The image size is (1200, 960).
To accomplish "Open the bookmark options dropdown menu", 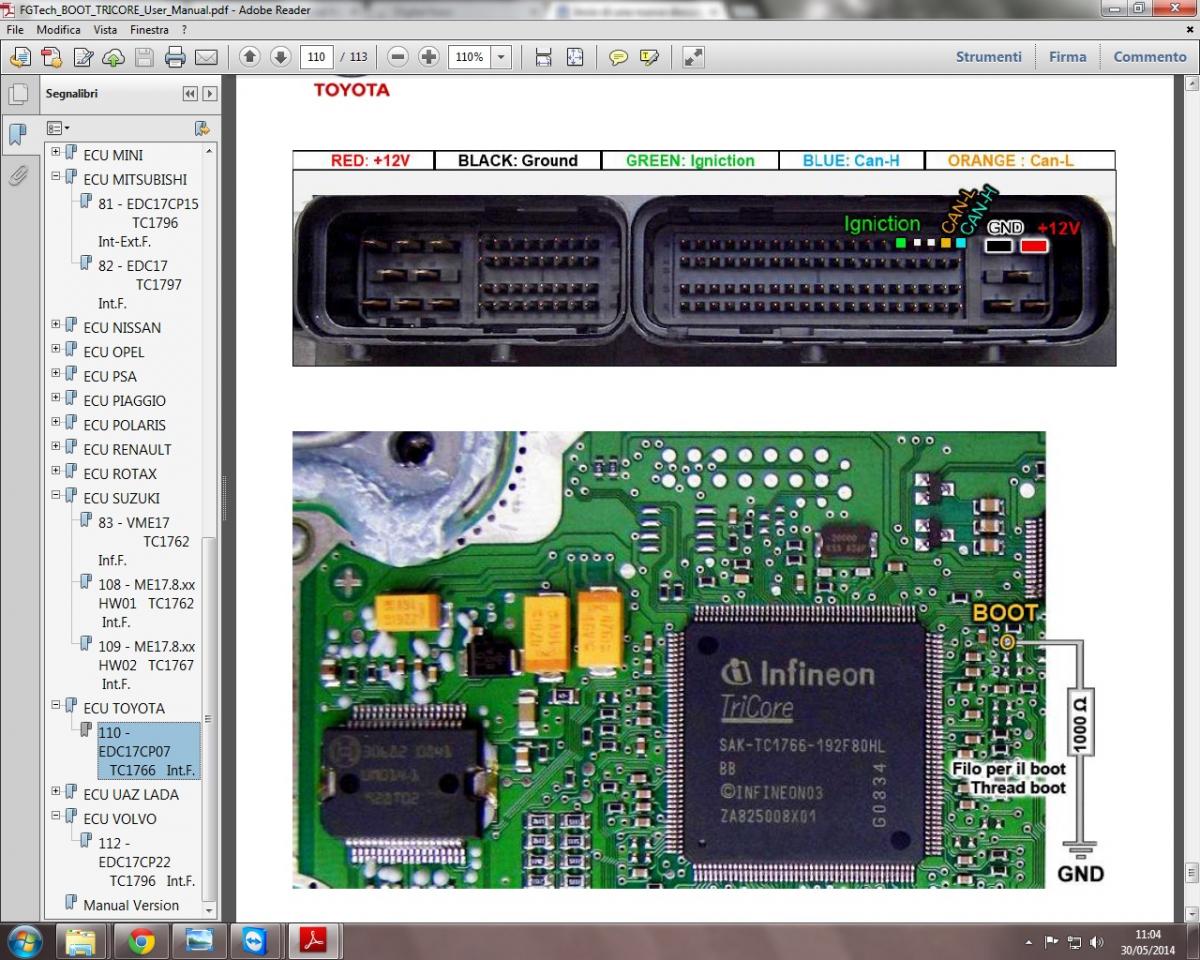I will click(x=58, y=128).
